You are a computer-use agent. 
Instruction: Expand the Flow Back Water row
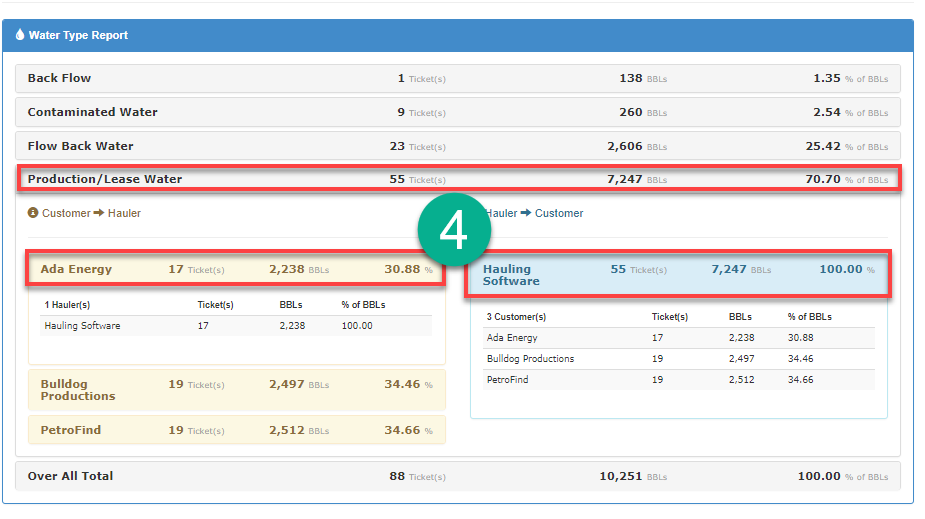pos(458,146)
